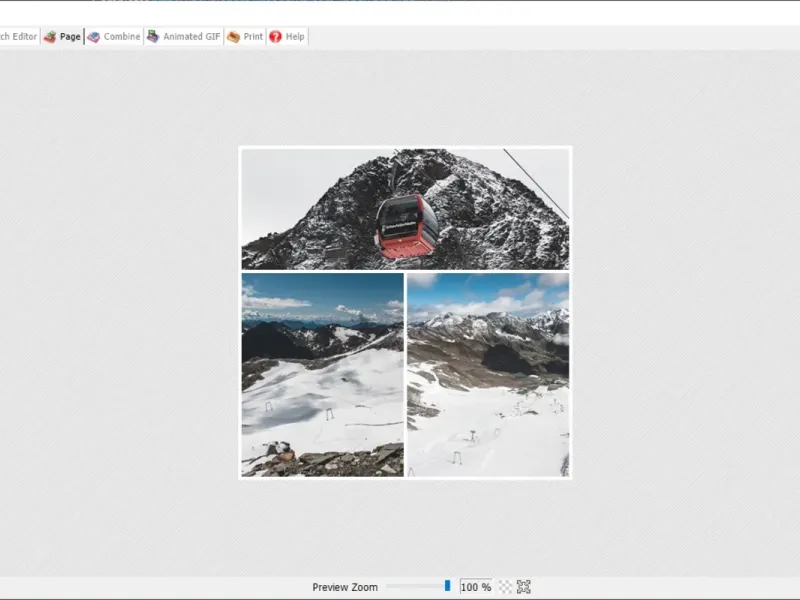Switch to the Batch Editor tab
This screenshot has width=800, height=600.
(19, 37)
